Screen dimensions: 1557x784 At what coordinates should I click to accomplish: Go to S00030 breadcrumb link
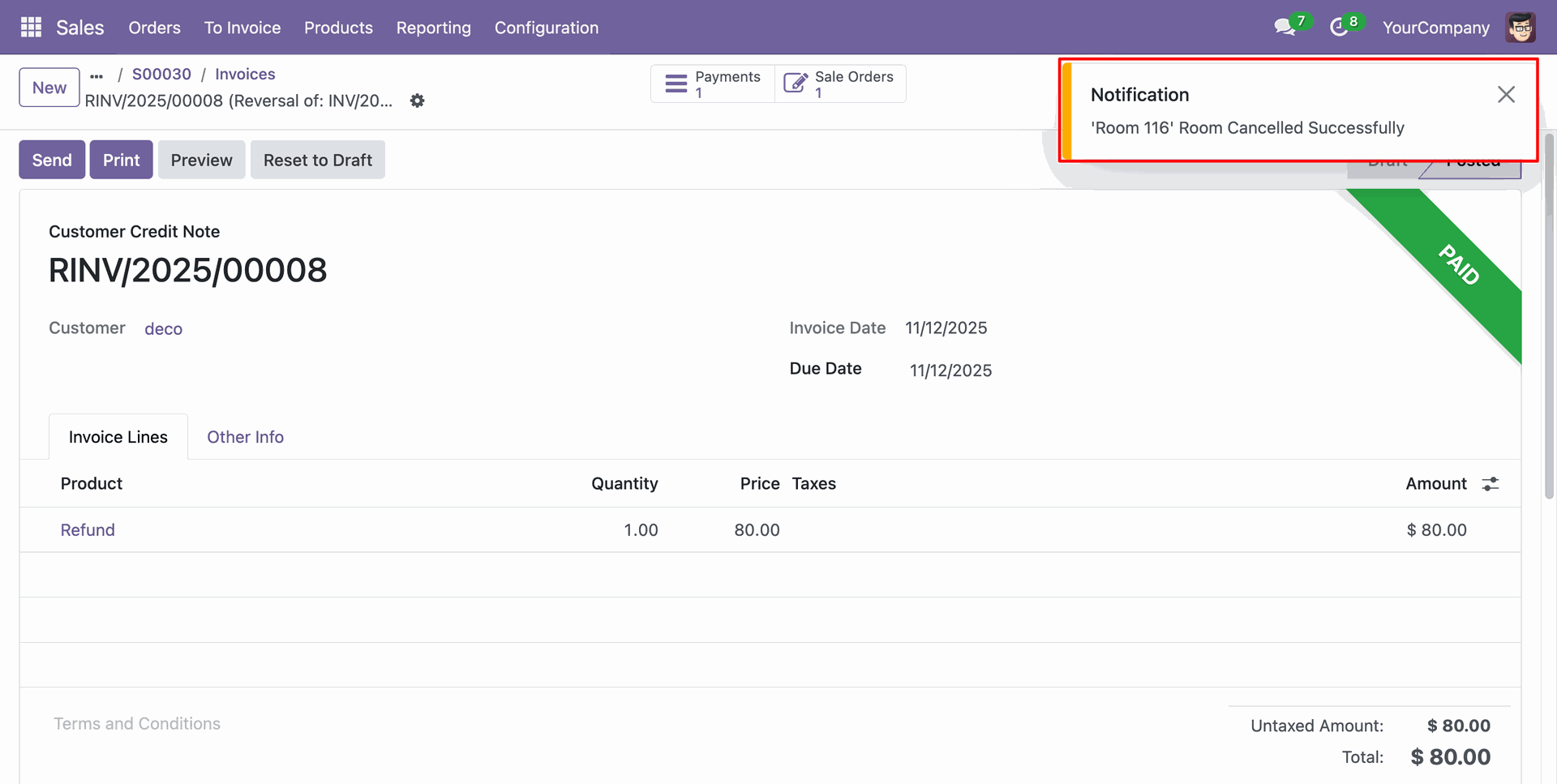click(x=161, y=75)
